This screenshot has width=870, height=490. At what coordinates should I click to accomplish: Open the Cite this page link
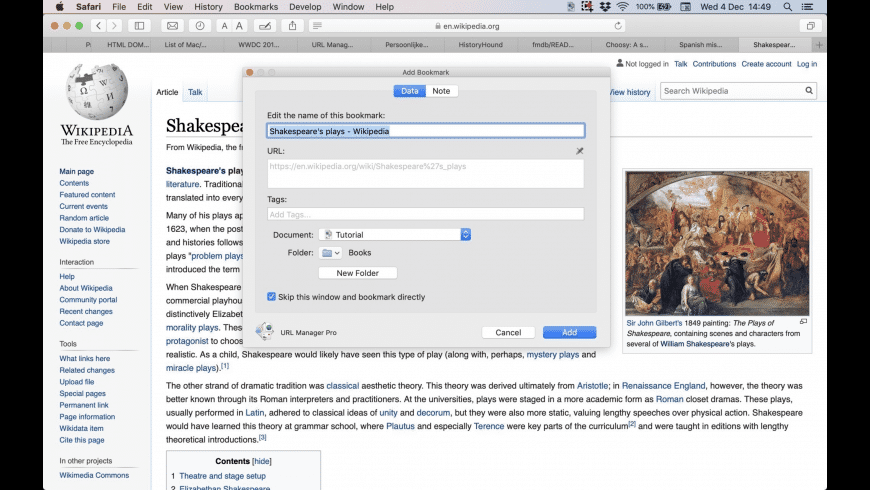click(x=82, y=440)
